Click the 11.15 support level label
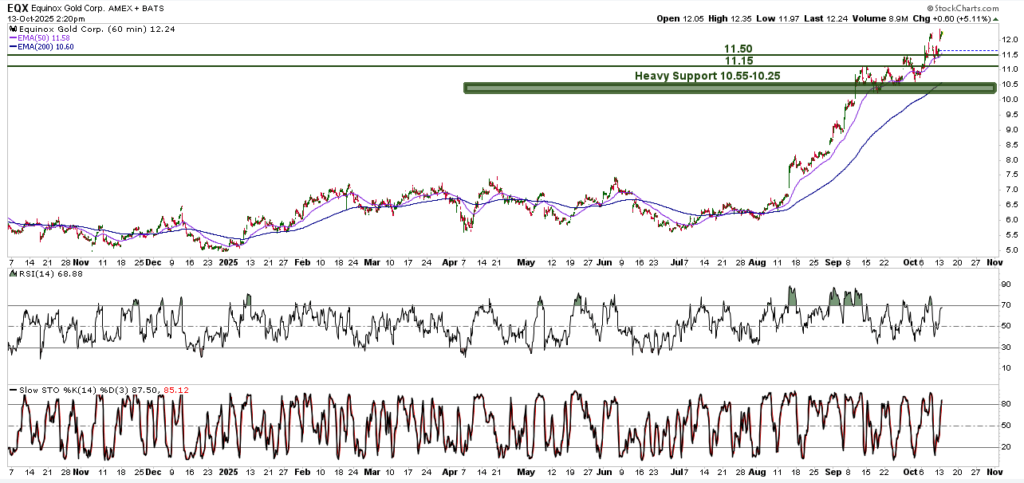Screen dimensions: 1024x483 coord(740,60)
